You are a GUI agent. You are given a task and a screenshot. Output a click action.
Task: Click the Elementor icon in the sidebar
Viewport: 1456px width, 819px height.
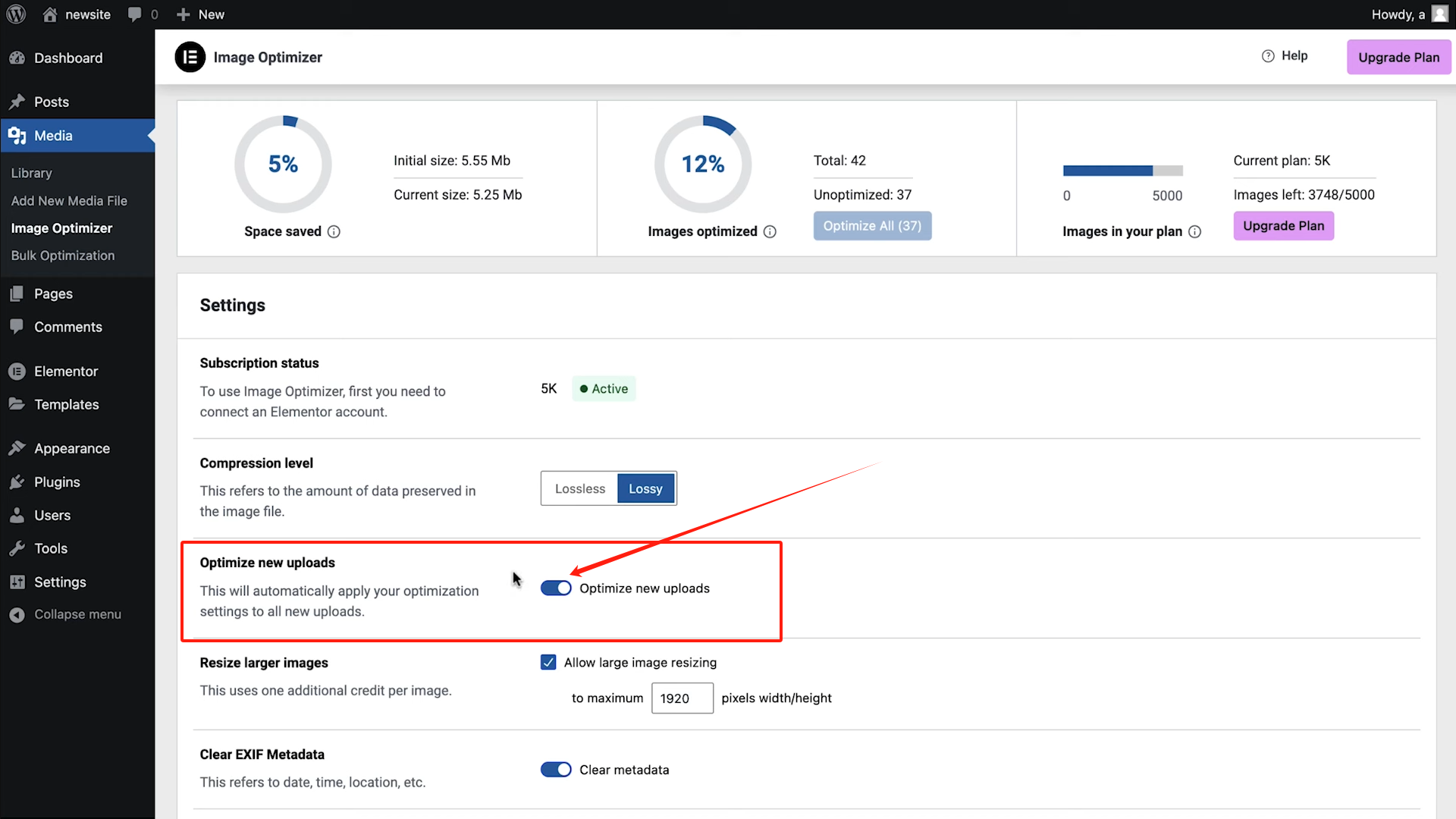17,371
